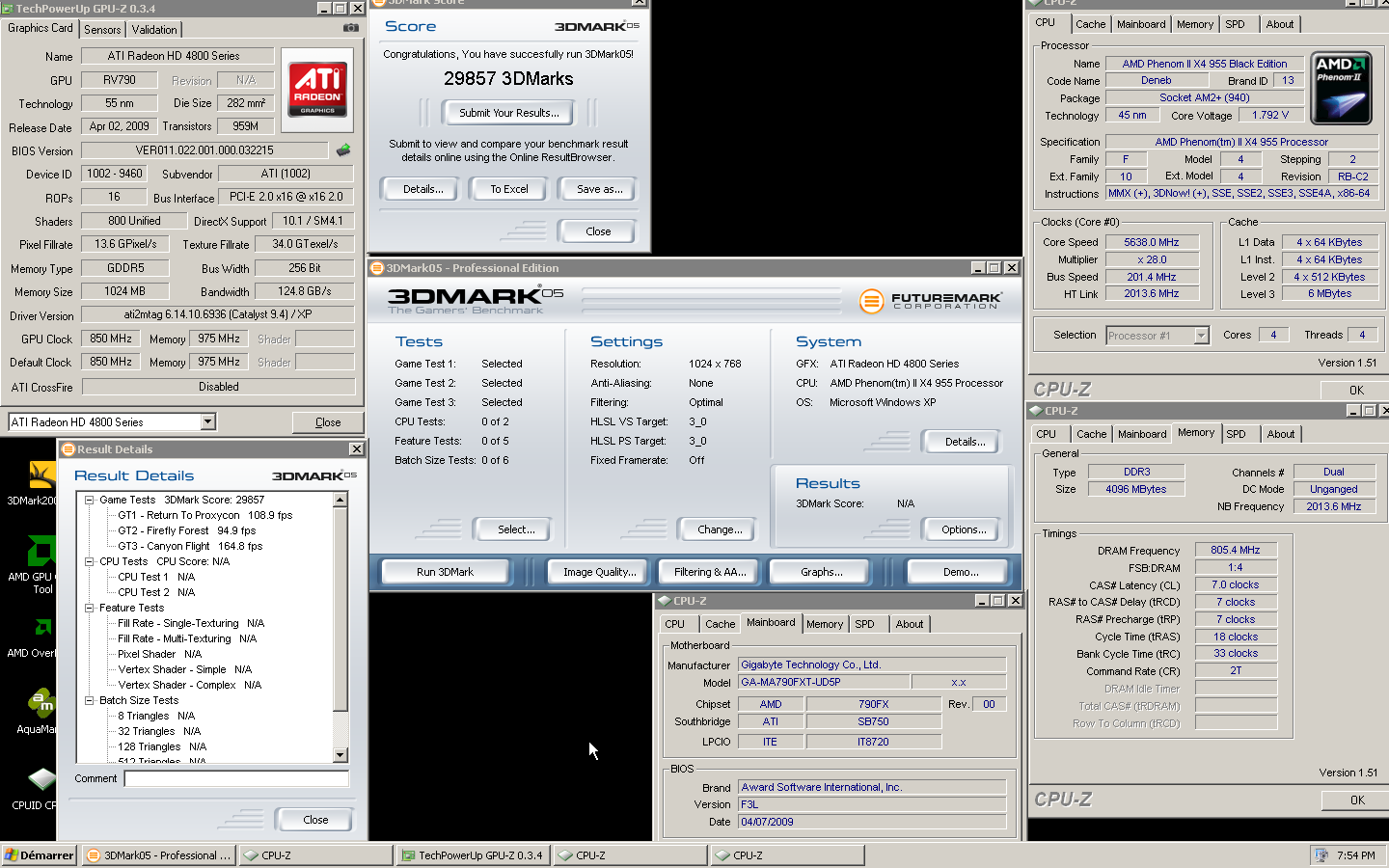1389x868 pixels.
Task: Select the Vertex Shader - Complex row
Action: [x=189, y=685]
